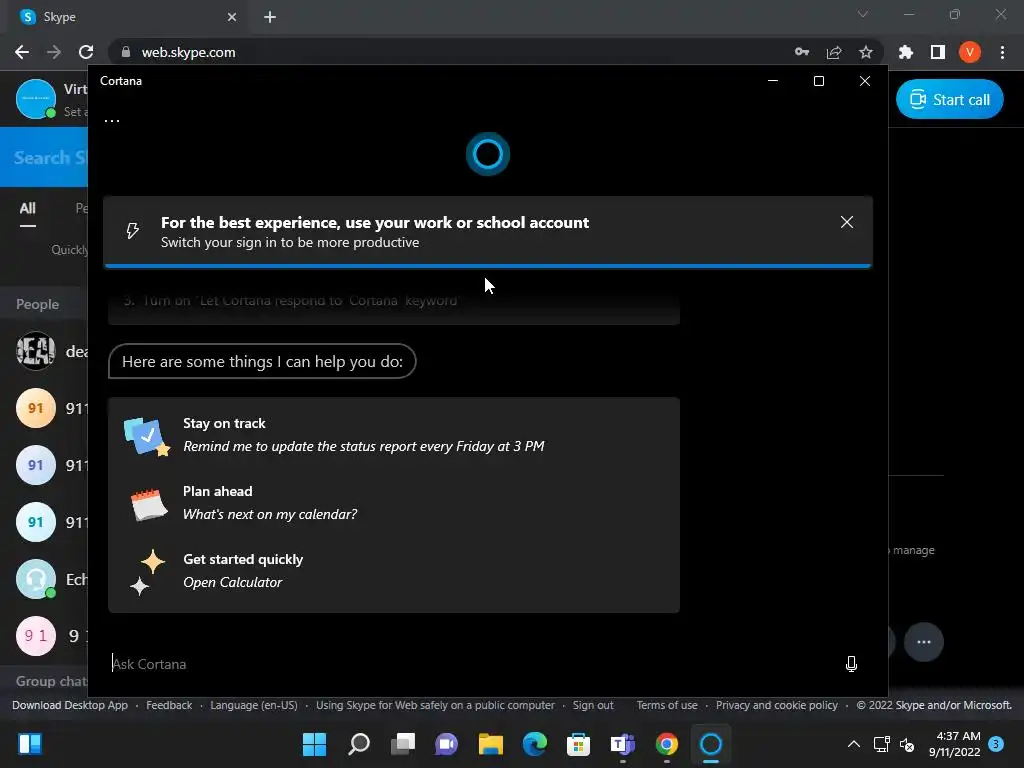Open the orange 91 contact avatar
The height and width of the screenshot is (768, 1024).
36,408
